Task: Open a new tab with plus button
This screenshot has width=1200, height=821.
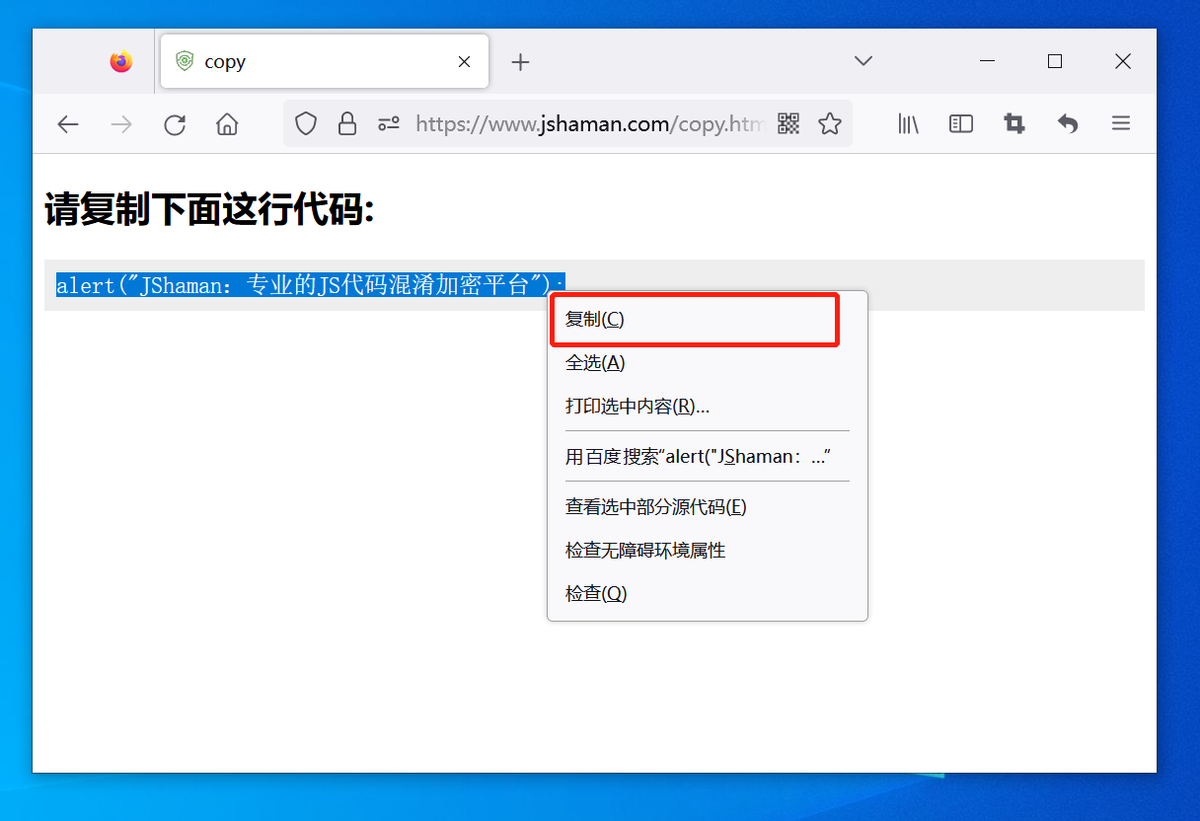Action: coord(520,62)
